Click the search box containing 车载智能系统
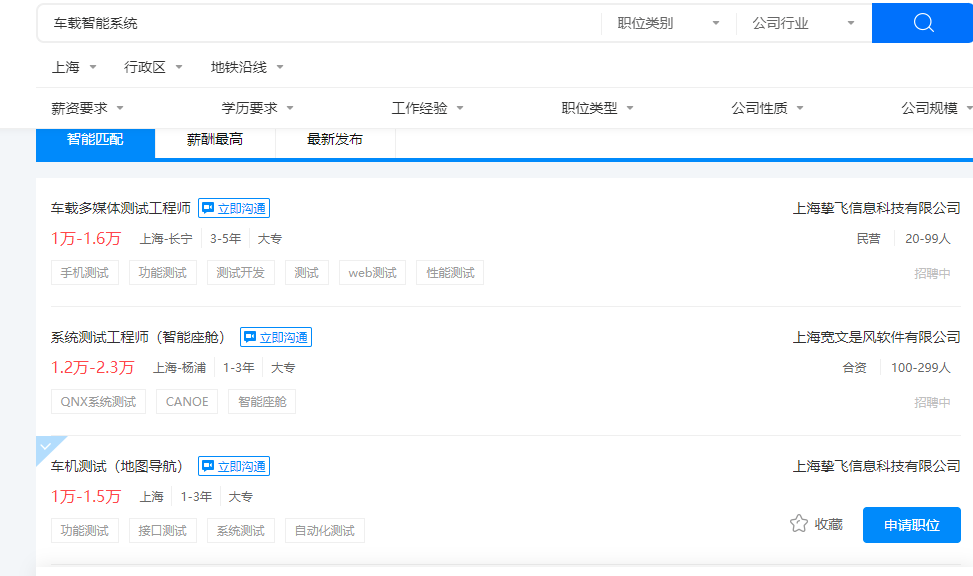This screenshot has width=973, height=576. point(320,23)
